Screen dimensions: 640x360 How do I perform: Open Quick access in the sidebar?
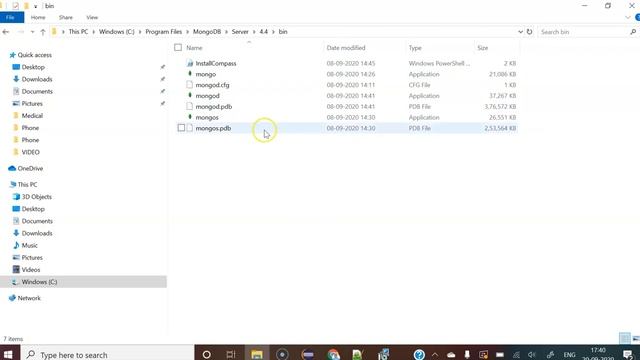point(34,55)
